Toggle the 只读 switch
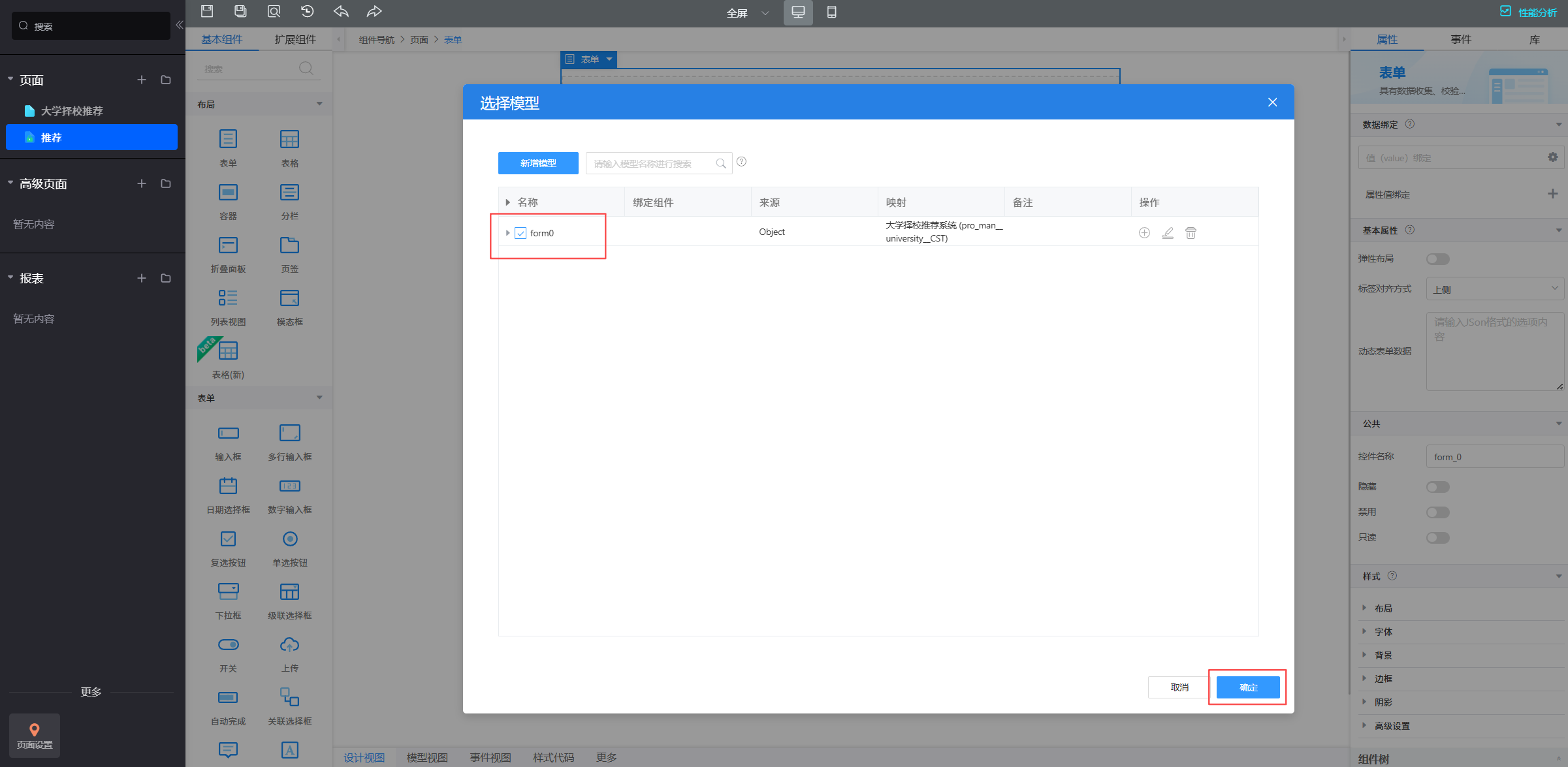Viewport: 1568px width, 767px height. (x=1437, y=538)
